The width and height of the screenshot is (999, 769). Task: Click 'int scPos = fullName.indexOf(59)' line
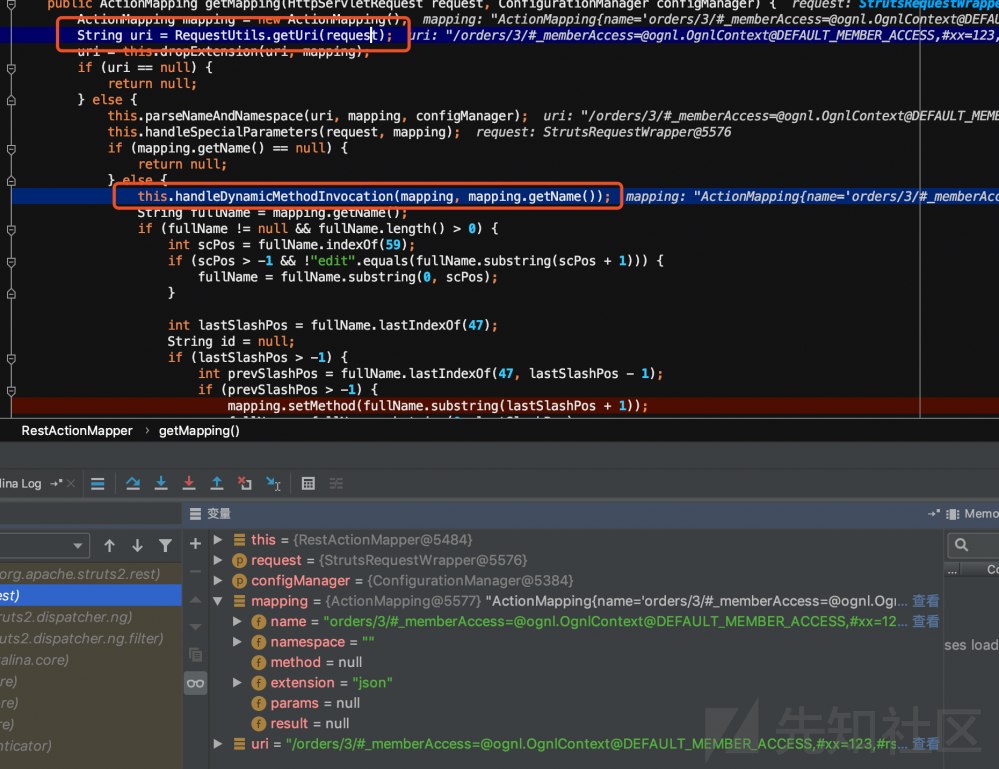pyautogui.click(x=291, y=245)
